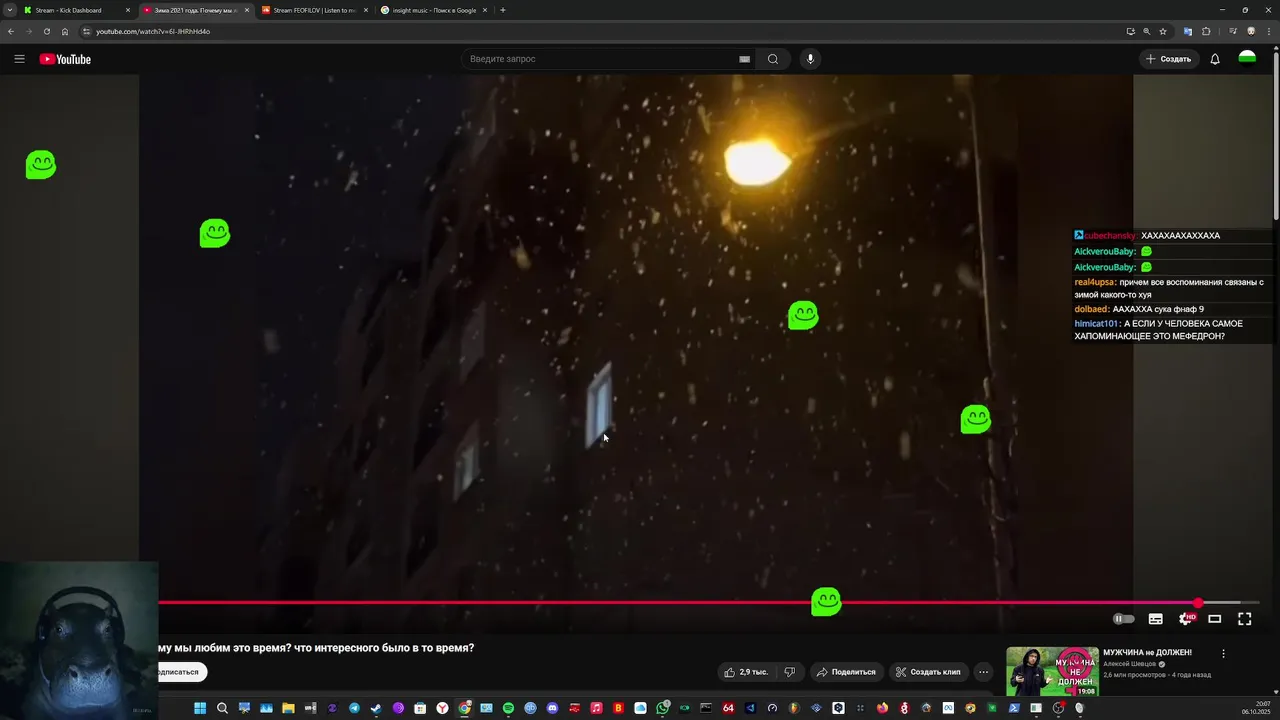Screen dimensions: 1280x720
Task: Click chat message from dolbaed
Action: [1139, 309]
